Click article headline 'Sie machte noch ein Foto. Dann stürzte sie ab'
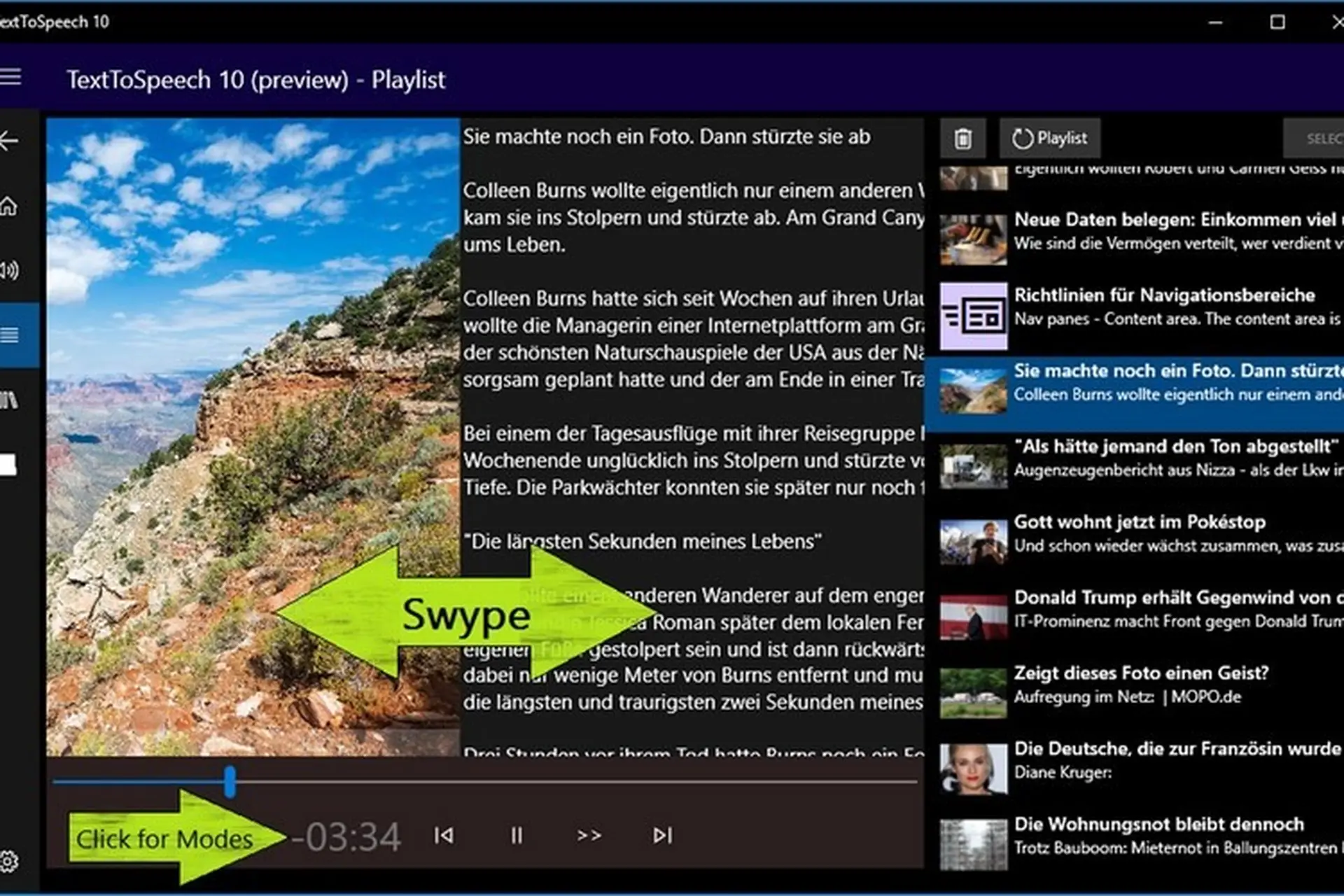This screenshot has height=896, width=1344. 666,136
